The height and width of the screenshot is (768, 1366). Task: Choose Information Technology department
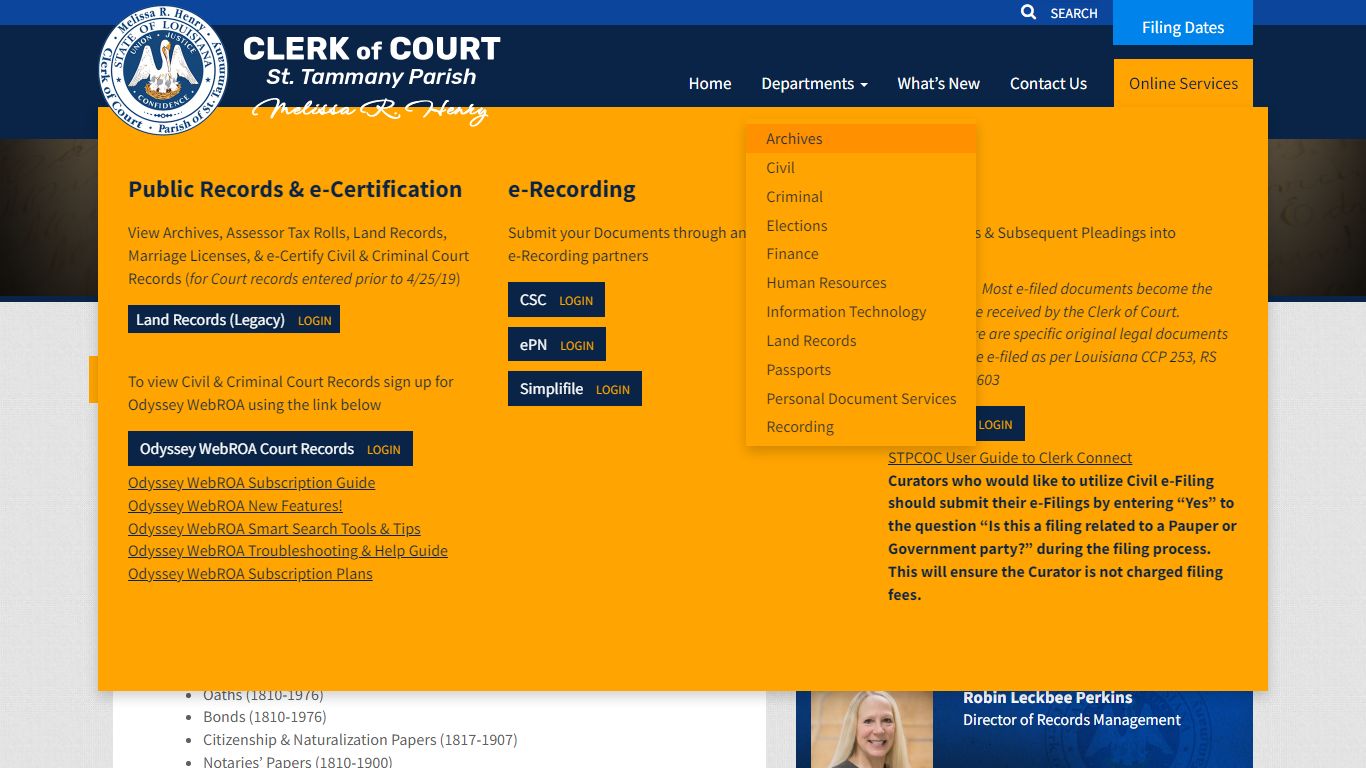click(861, 312)
